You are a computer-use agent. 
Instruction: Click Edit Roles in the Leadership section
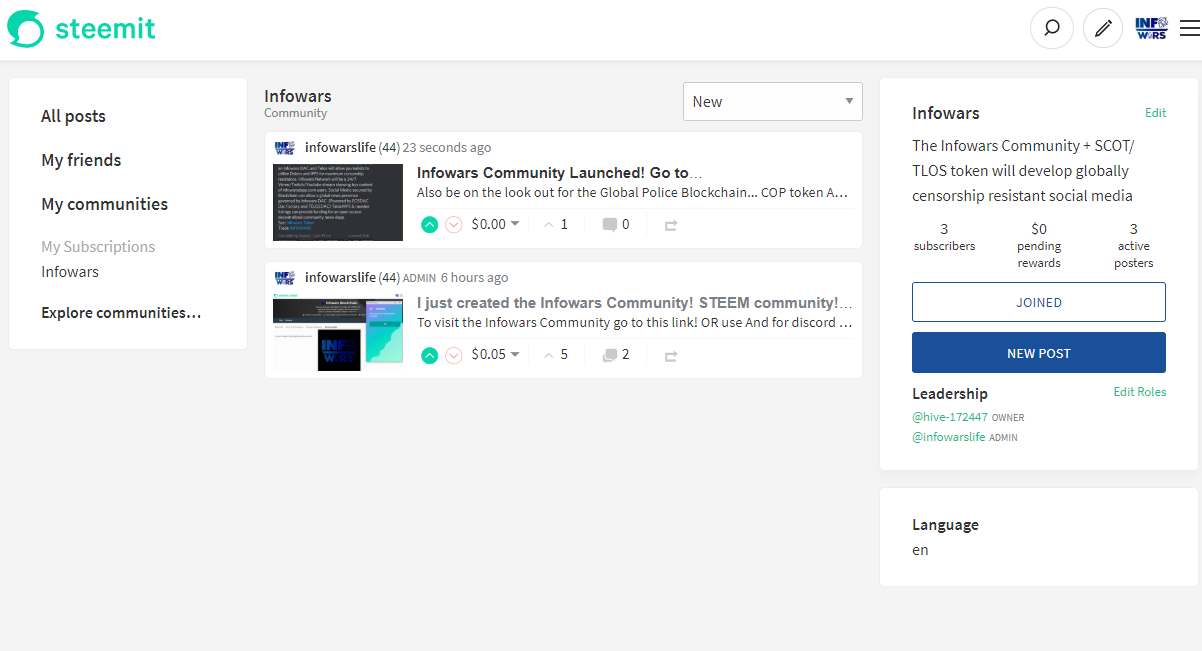click(x=1139, y=392)
